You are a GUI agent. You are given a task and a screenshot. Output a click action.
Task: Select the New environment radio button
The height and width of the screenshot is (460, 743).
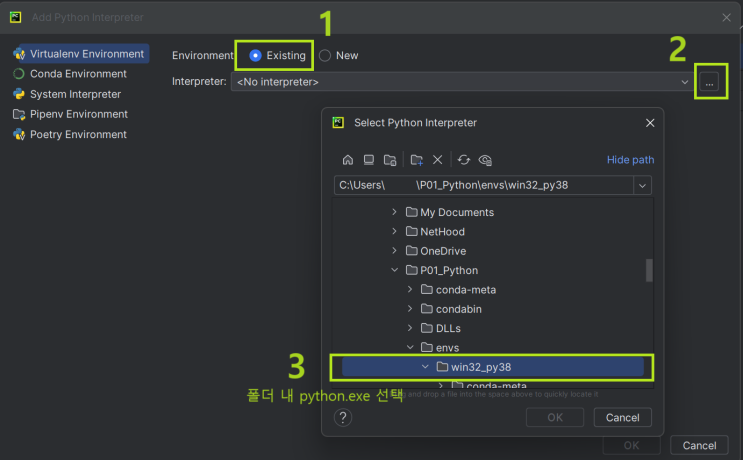point(325,55)
